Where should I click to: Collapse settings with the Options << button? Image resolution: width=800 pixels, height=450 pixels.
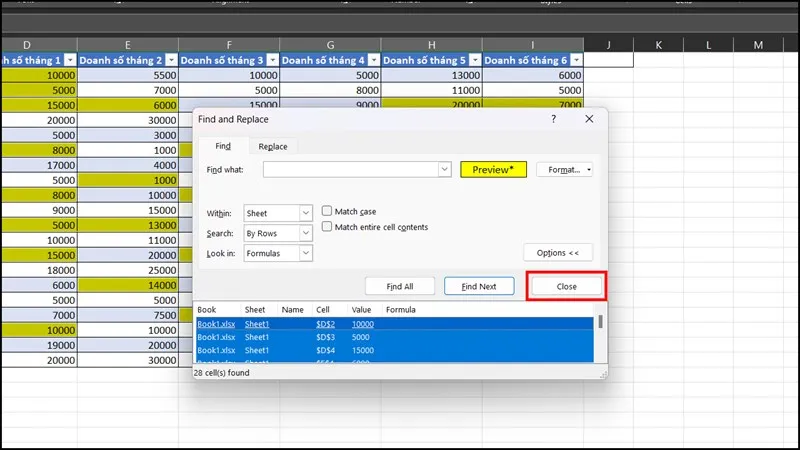coord(558,253)
